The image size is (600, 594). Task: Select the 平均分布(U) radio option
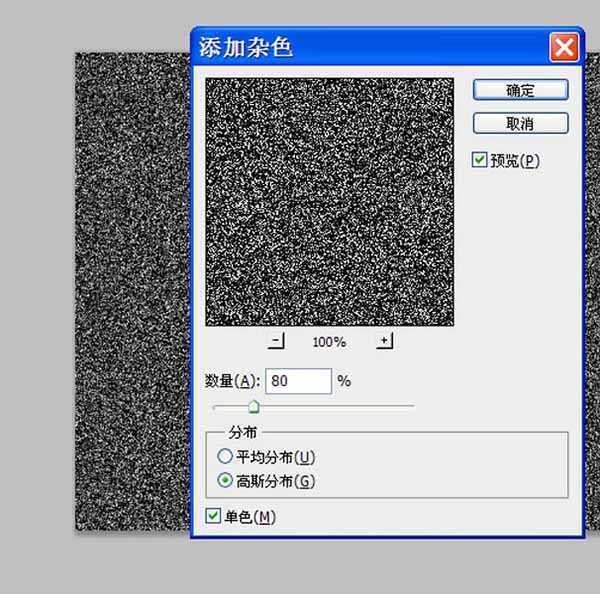[x=225, y=457]
